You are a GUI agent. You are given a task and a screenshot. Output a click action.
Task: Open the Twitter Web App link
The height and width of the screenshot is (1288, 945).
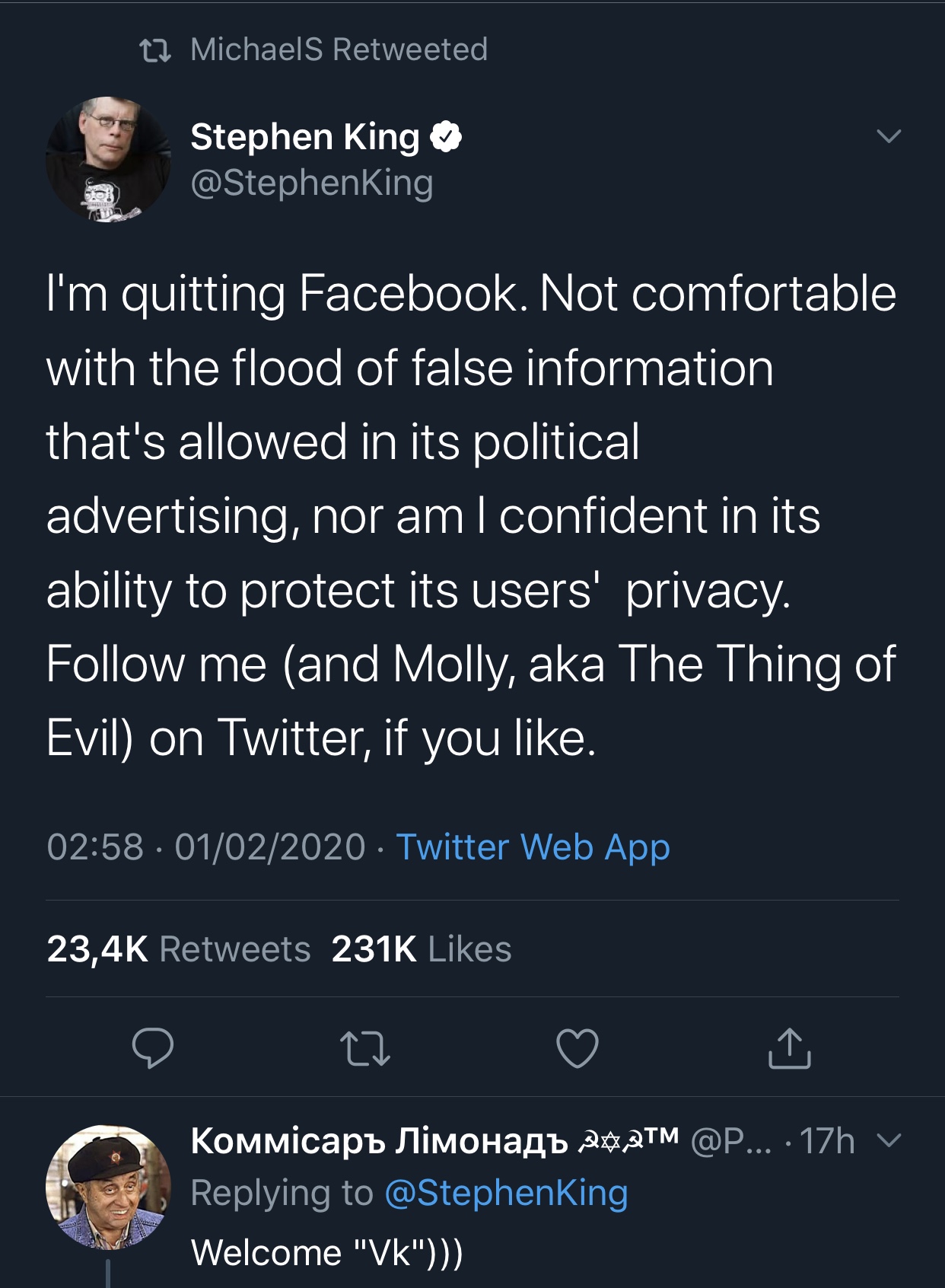point(533,847)
